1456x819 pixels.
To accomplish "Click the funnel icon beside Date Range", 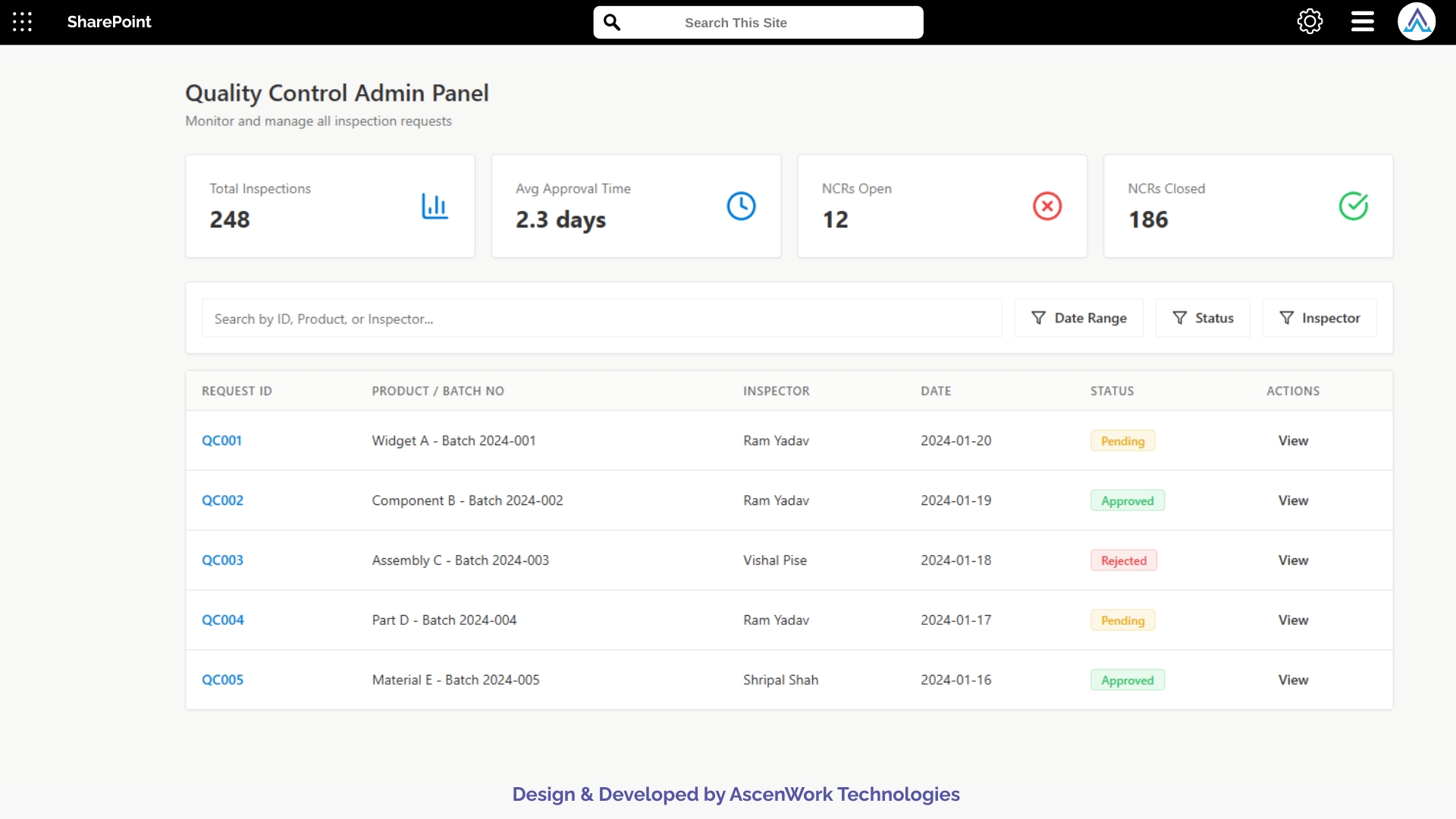I will click(x=1038, y=318).
